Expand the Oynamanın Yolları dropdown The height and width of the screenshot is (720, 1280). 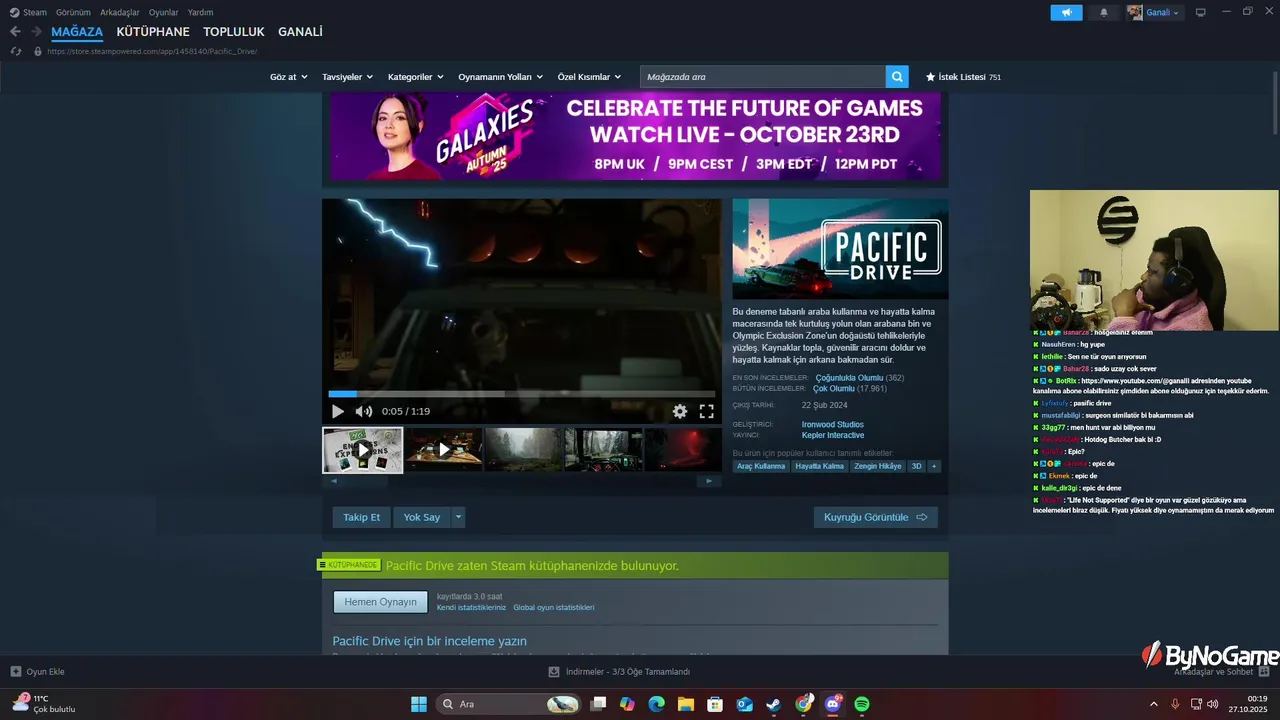pos(500,77)
